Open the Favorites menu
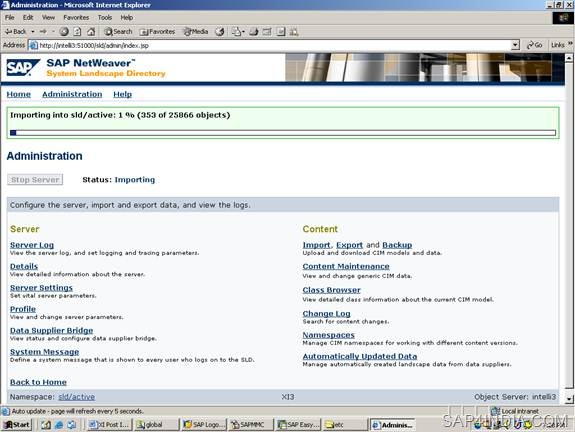This screenshot has height=432, width=575. tap(76, 17)
